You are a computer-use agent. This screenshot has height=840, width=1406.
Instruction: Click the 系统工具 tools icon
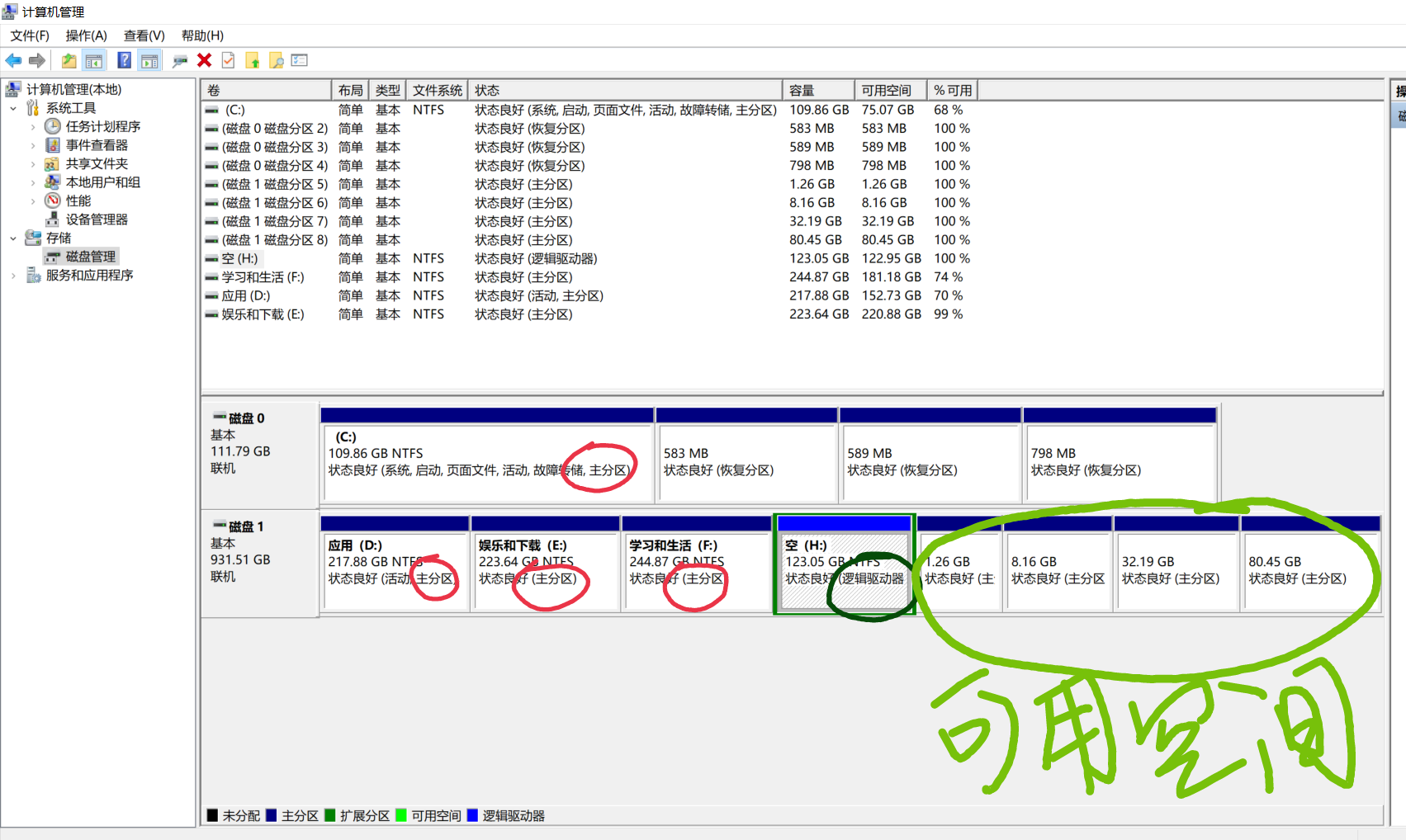point(33,108)
